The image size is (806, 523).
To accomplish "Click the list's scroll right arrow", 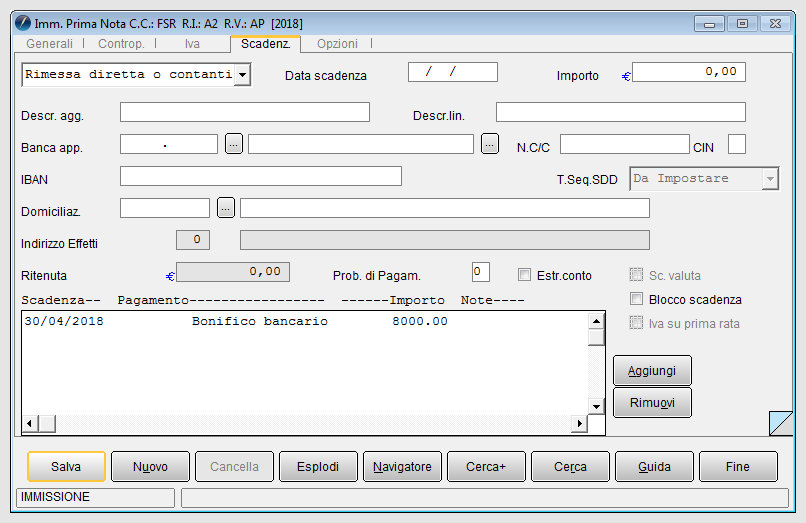I will click(579, 424).
